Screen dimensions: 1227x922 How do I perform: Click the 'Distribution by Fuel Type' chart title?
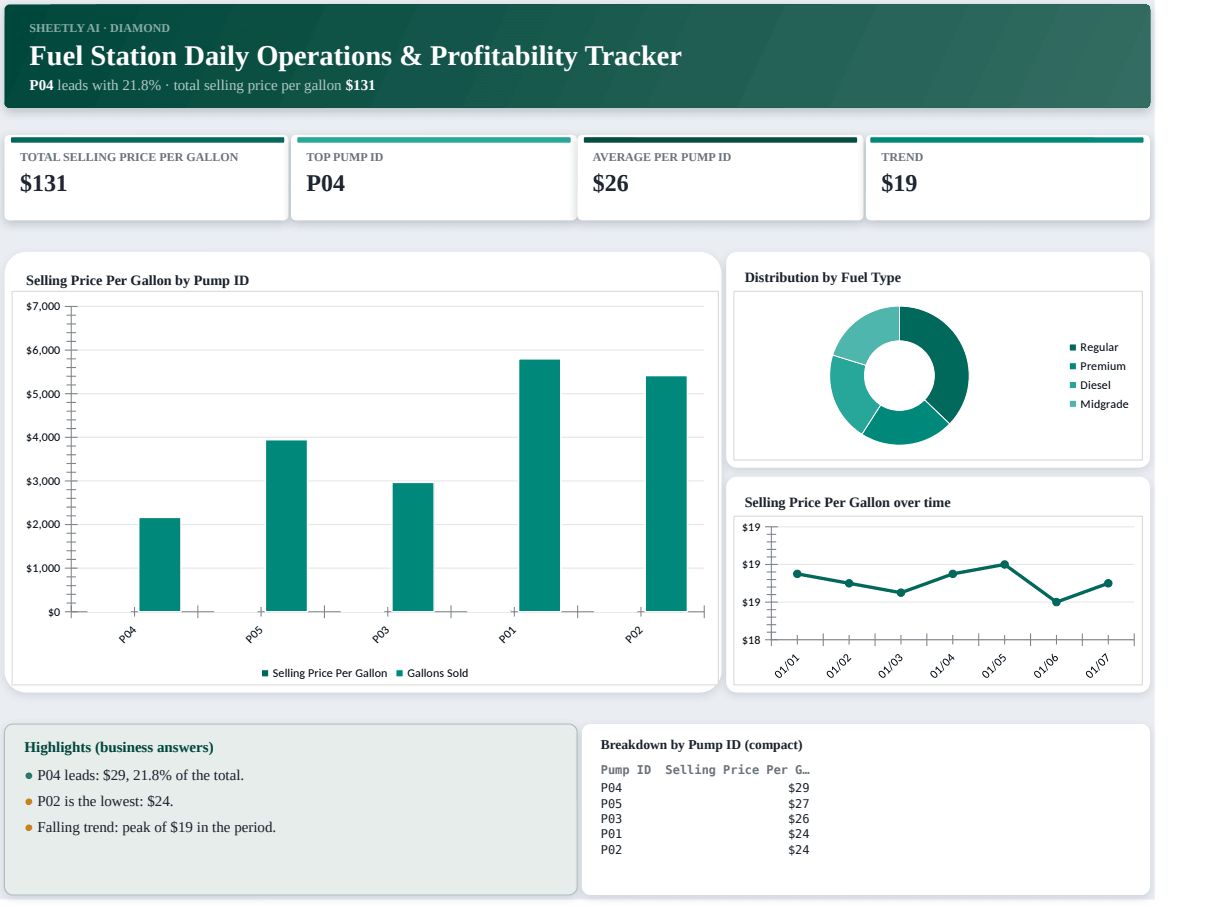(822, 278)
